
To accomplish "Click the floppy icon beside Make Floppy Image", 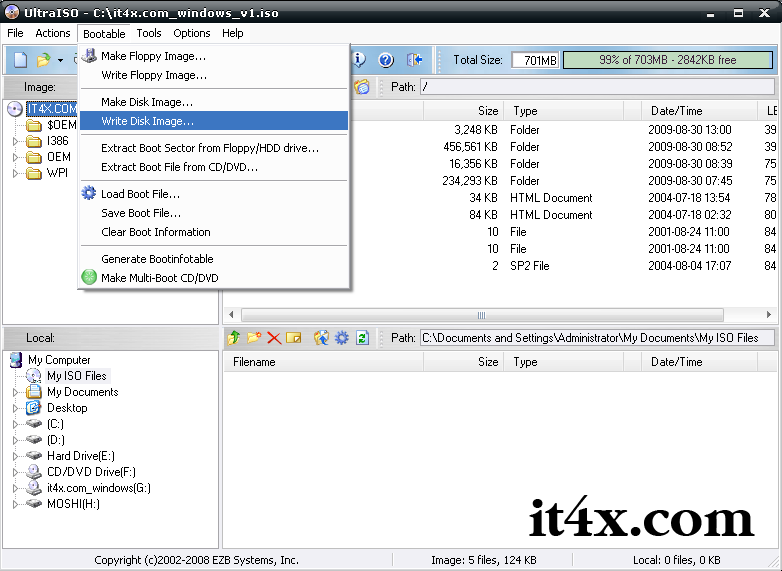I will [x=89, y=55].
